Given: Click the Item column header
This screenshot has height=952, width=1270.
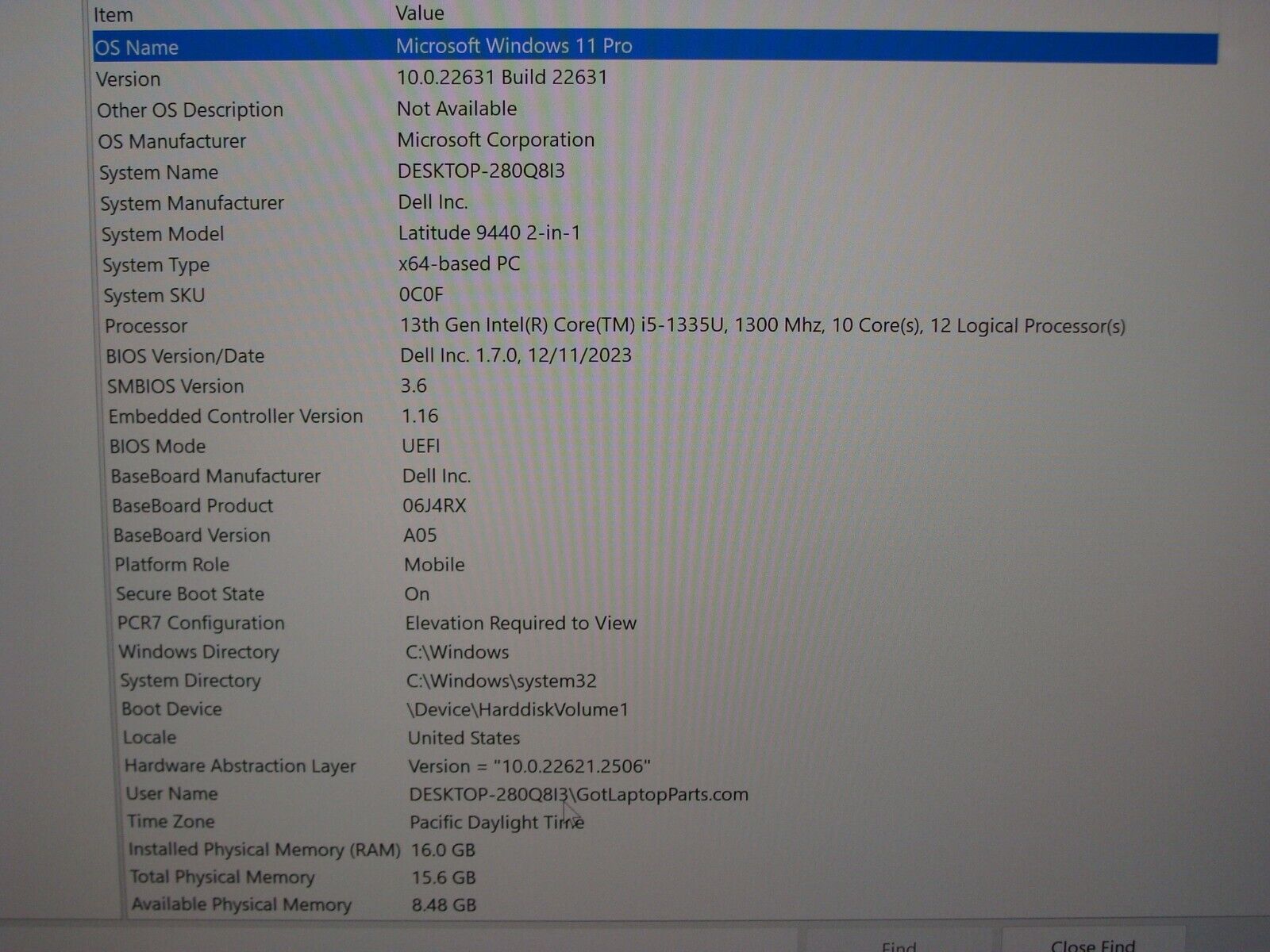Looking at the screenshot, I should (x=114, y=14).
